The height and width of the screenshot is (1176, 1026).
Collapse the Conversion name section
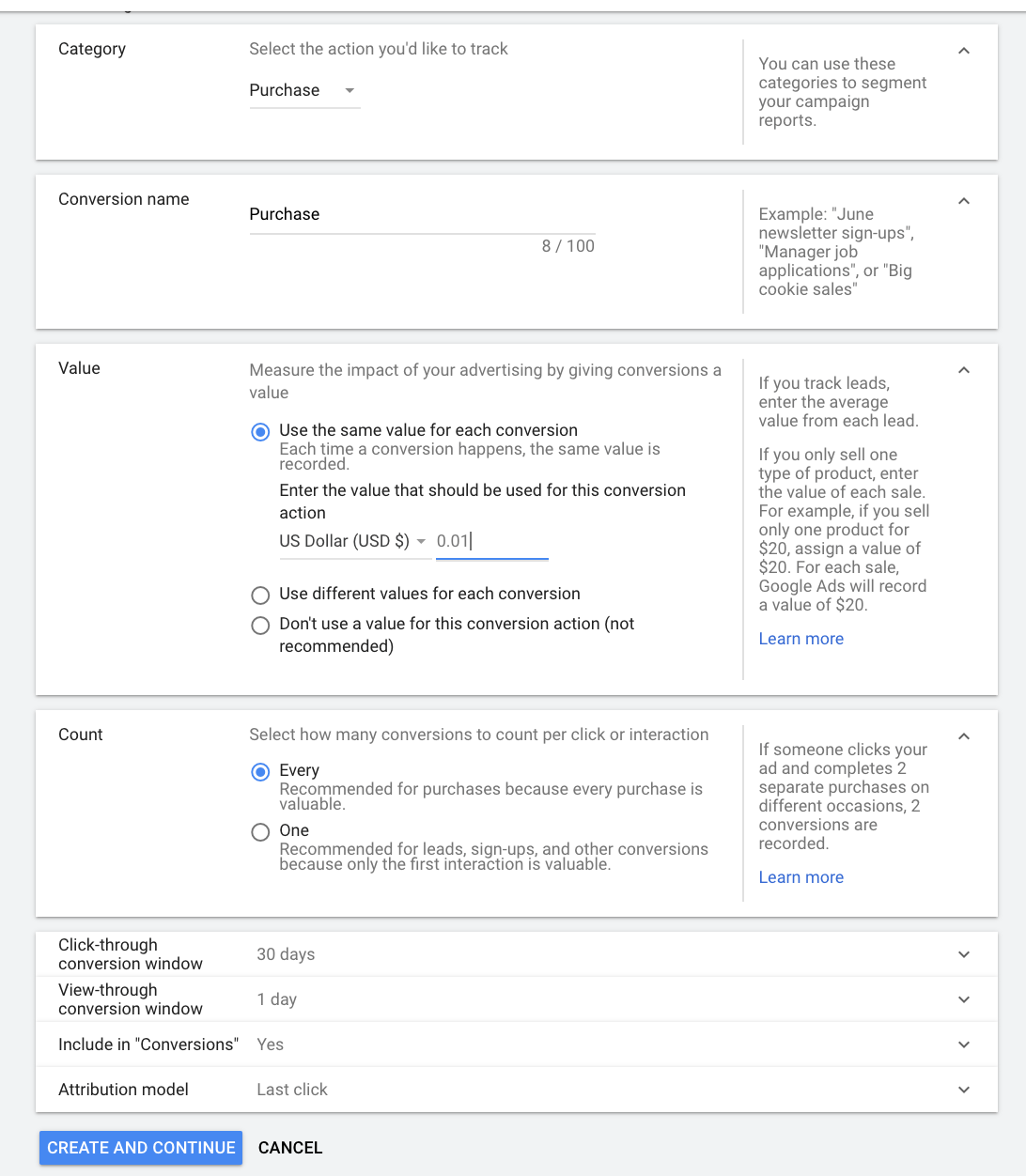[x=963, y=201]
